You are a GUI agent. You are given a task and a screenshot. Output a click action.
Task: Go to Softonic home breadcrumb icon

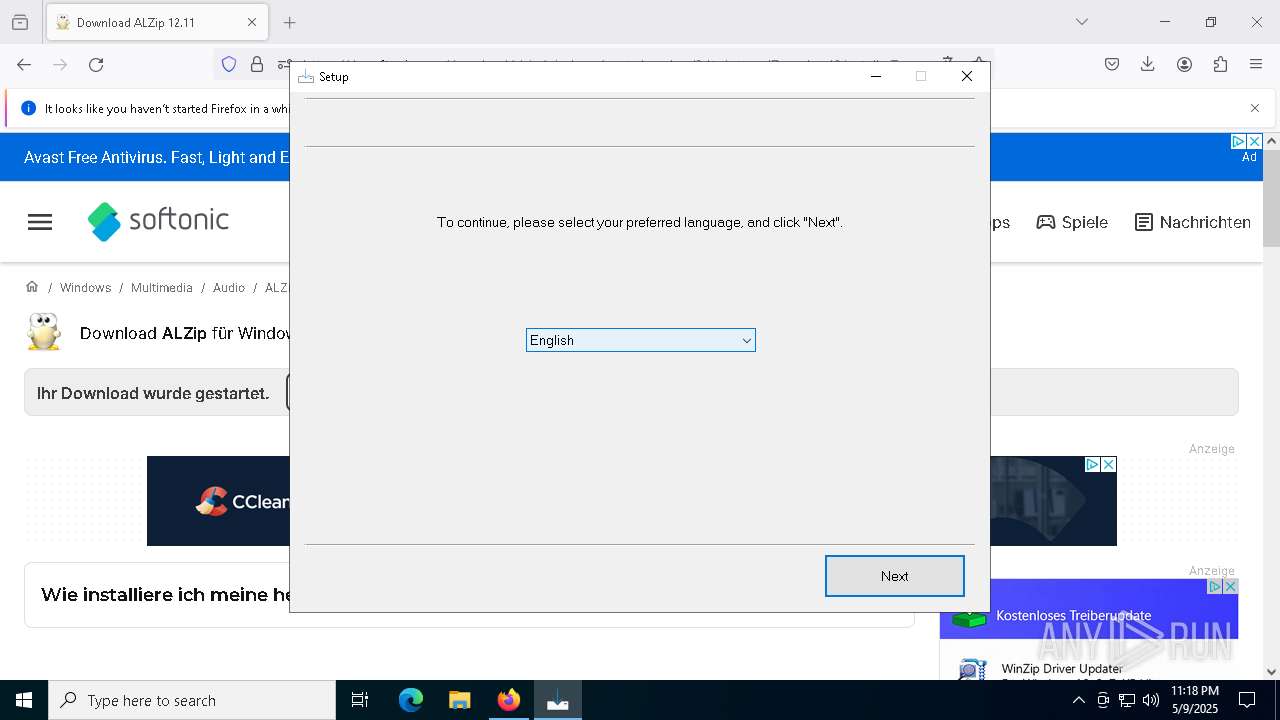pyautogui.click(x=32, y=287)
